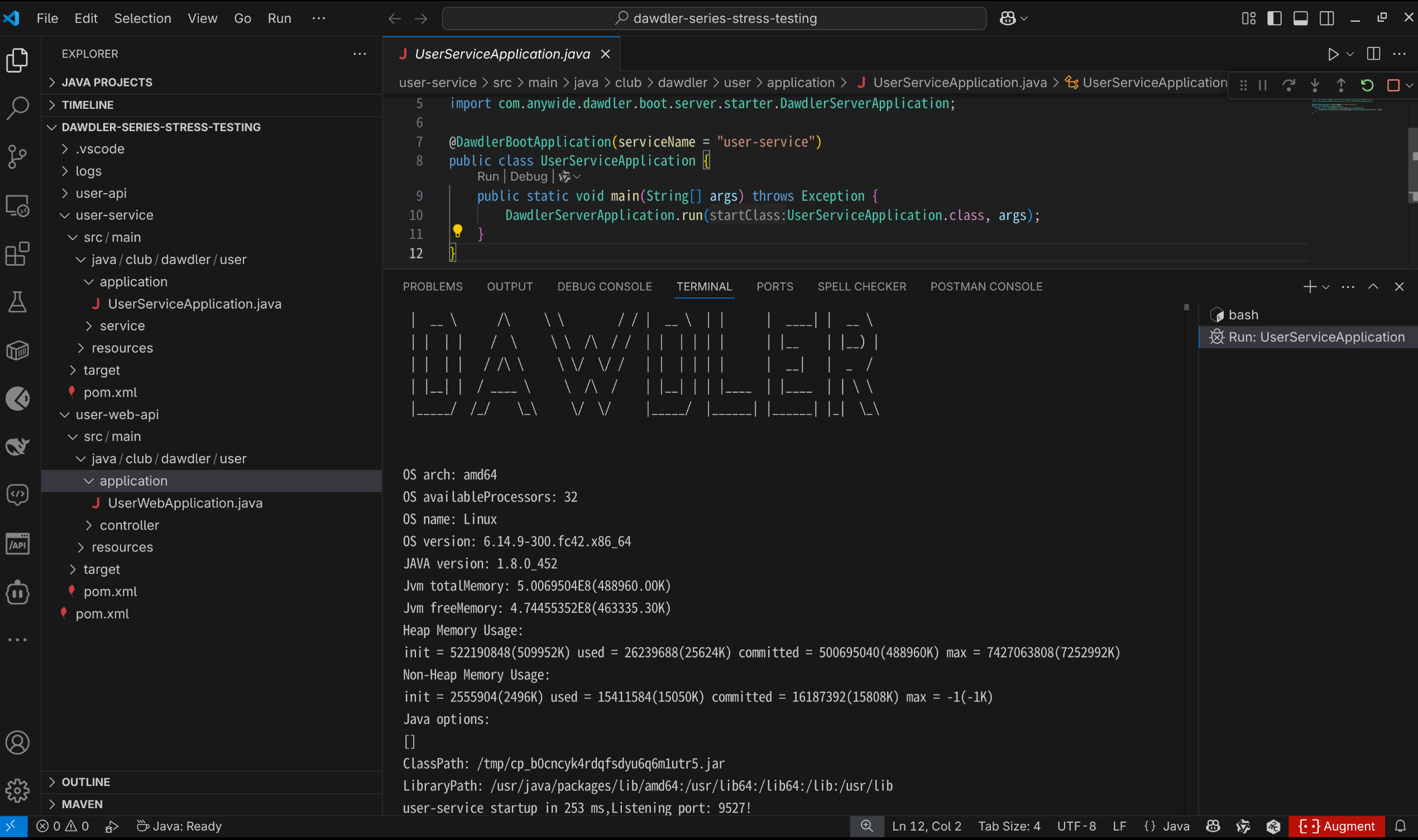Viewport: 1418px width, 840px height.
Task: Expand the JAVA PROJECTS section
Action: point(107,82)
